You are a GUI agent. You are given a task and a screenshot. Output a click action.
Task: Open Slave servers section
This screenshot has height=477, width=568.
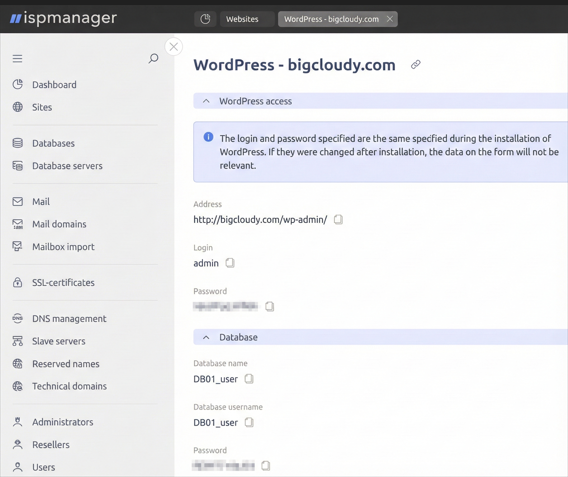click(59, 341)
